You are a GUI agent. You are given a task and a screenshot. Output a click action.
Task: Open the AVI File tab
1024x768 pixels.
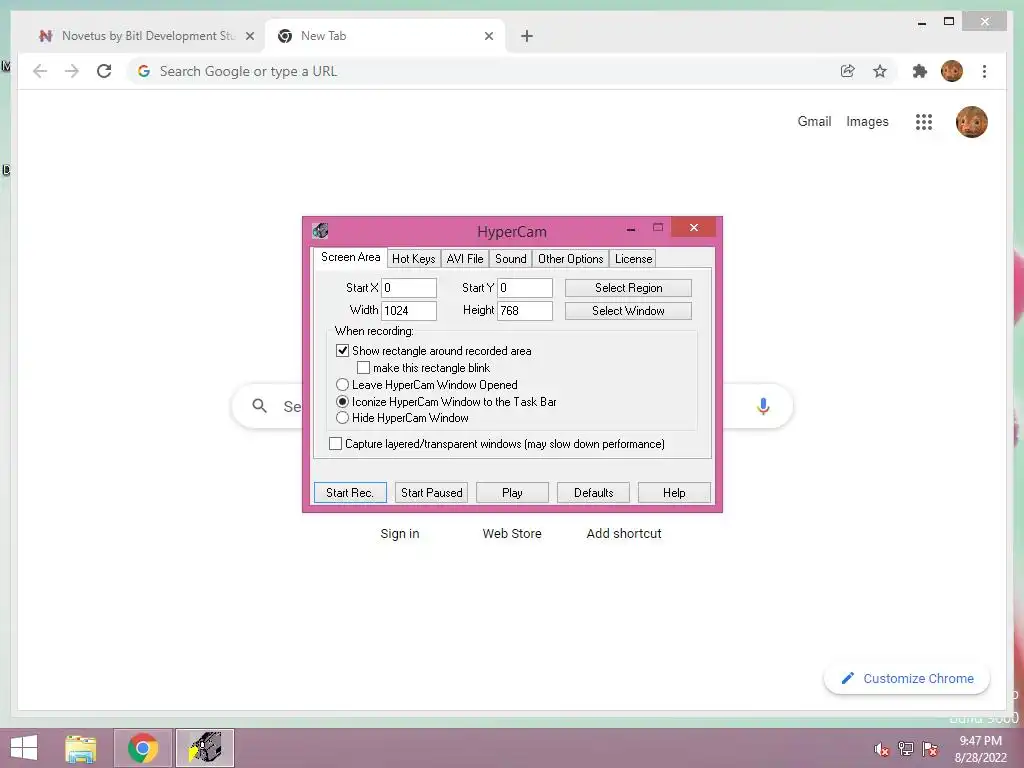coord(465,259)
